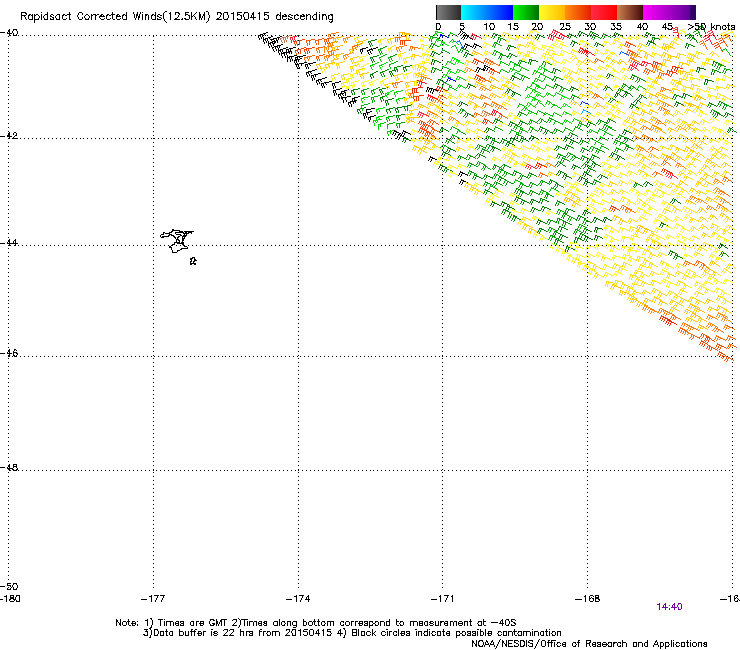Image resolution: width=740 pixels, height=650 pixels.
Task: Click the '-168' longitude axis label
Action: pos(588,599)
